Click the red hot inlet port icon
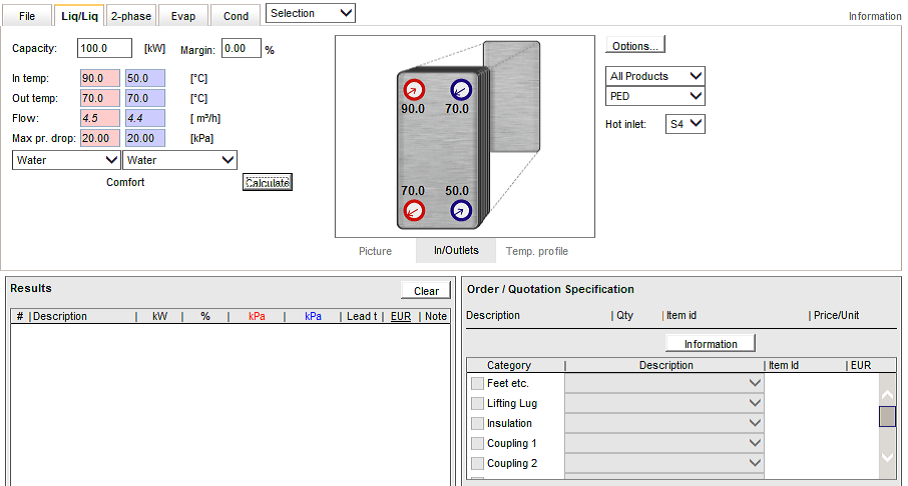This screenshot has height=486, width=908. (x=414, y=90)
